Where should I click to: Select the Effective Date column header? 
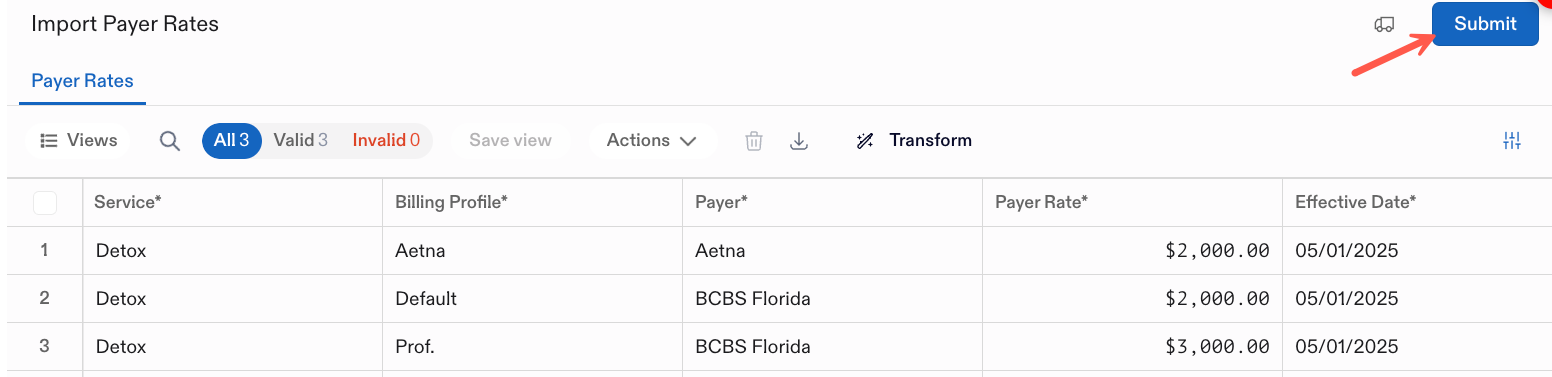[x=1417, y=202]
